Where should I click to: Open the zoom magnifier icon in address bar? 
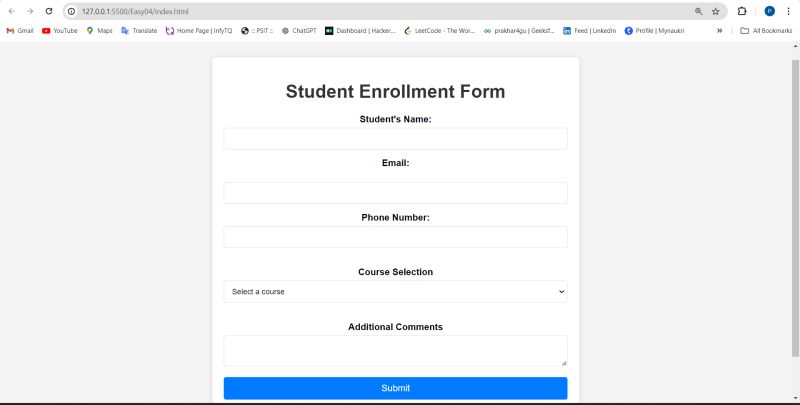(698, 11)
